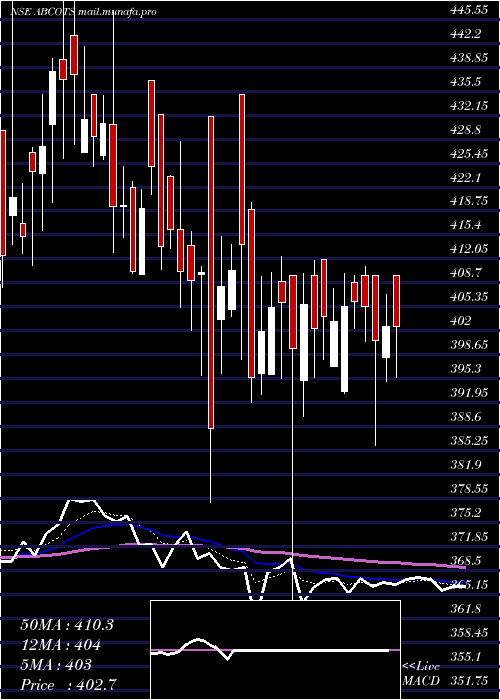Viewport: 500px width, 700px height.
Task: Click the 438.85 price axis label
Action: tap(469, 58)
